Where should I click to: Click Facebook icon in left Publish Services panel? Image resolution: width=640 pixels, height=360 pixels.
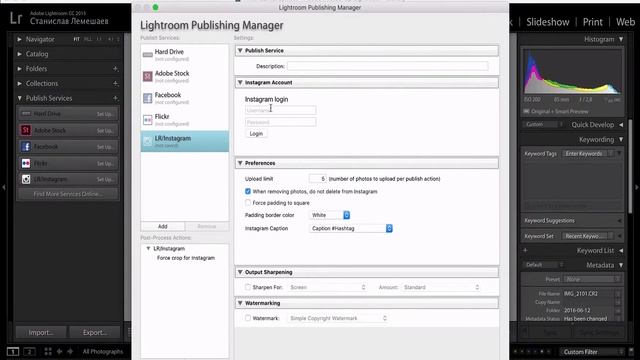pyautogui.click(x=26, y=147)
